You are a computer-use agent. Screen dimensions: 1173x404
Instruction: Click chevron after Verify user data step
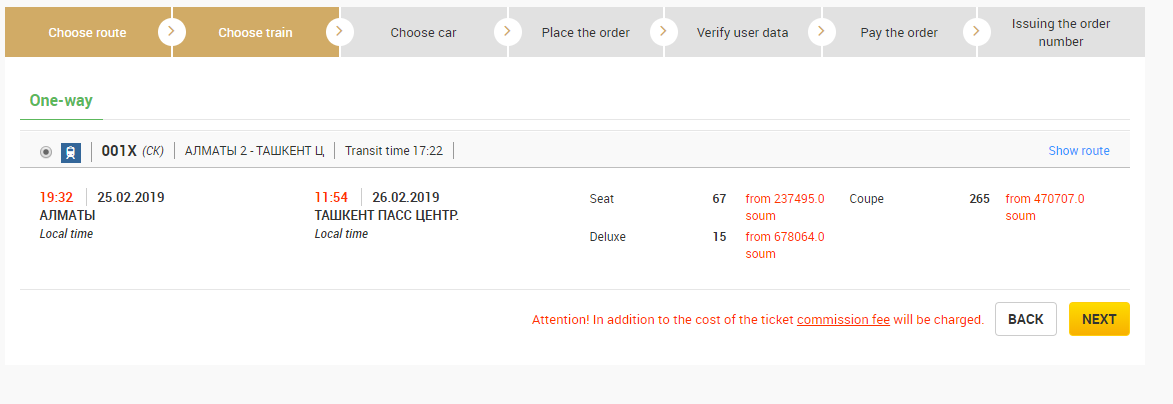click(x=821, y=32)
